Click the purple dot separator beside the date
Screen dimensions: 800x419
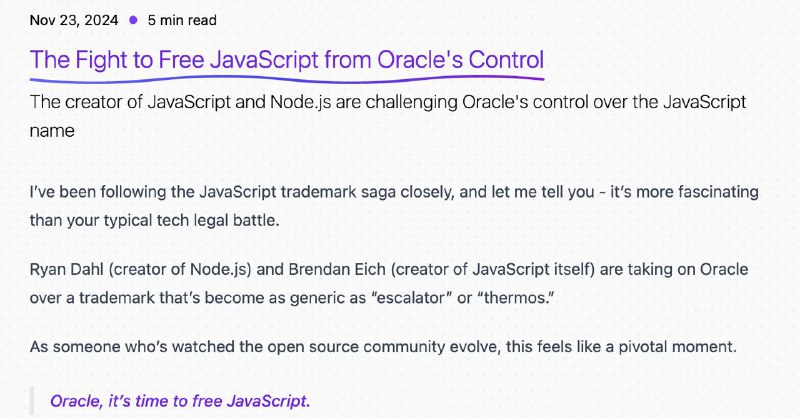point(133,20)
